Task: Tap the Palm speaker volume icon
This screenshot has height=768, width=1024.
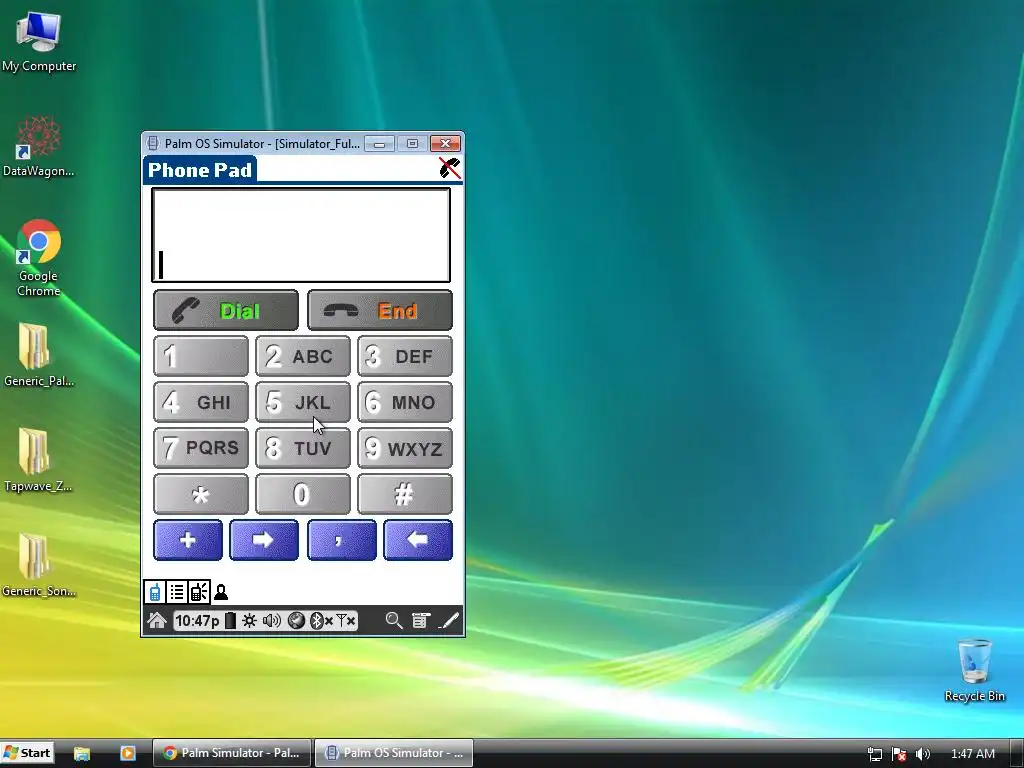Action: (272, 620)
